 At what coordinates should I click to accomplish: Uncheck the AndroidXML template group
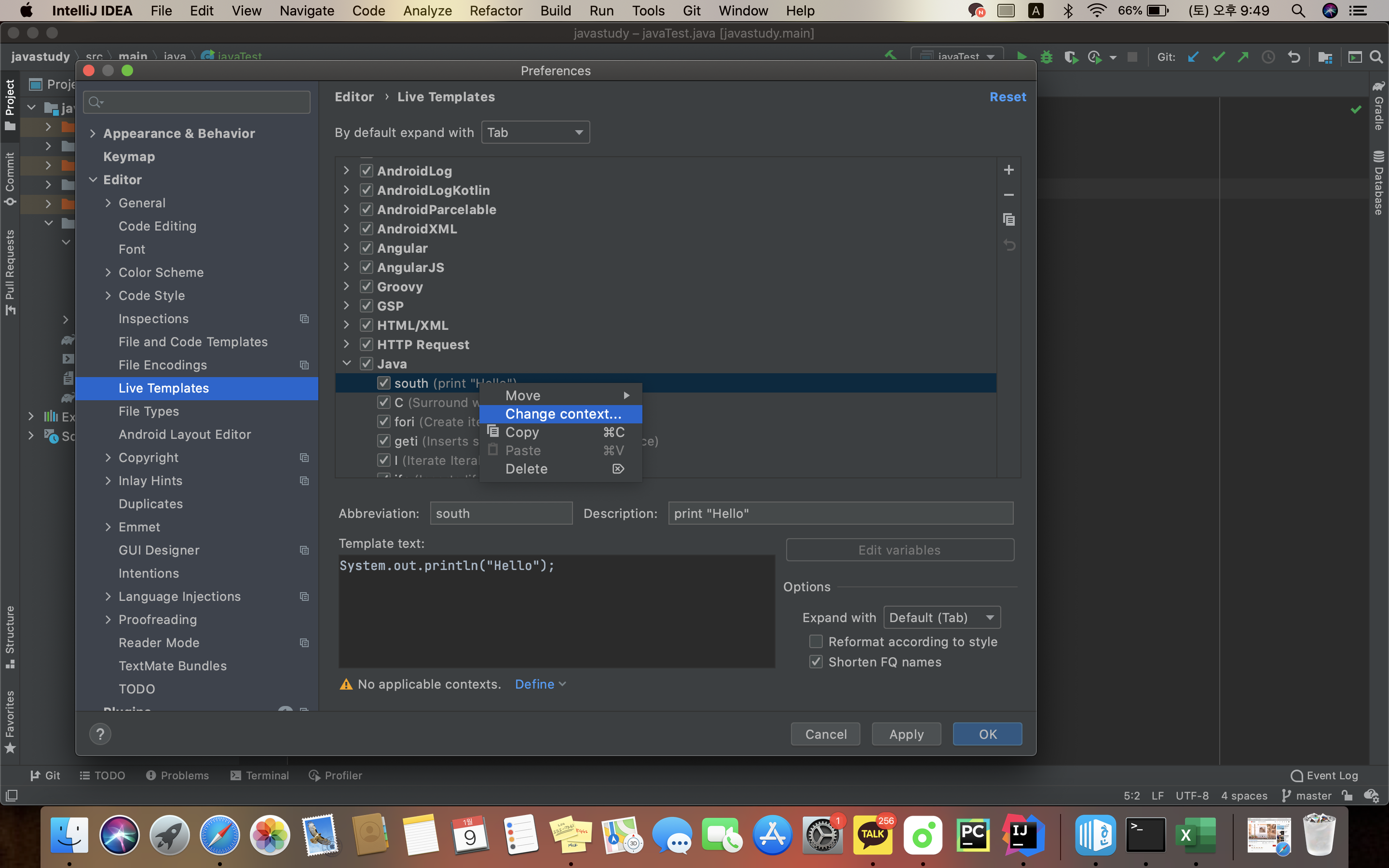click(x=366, y=229)
